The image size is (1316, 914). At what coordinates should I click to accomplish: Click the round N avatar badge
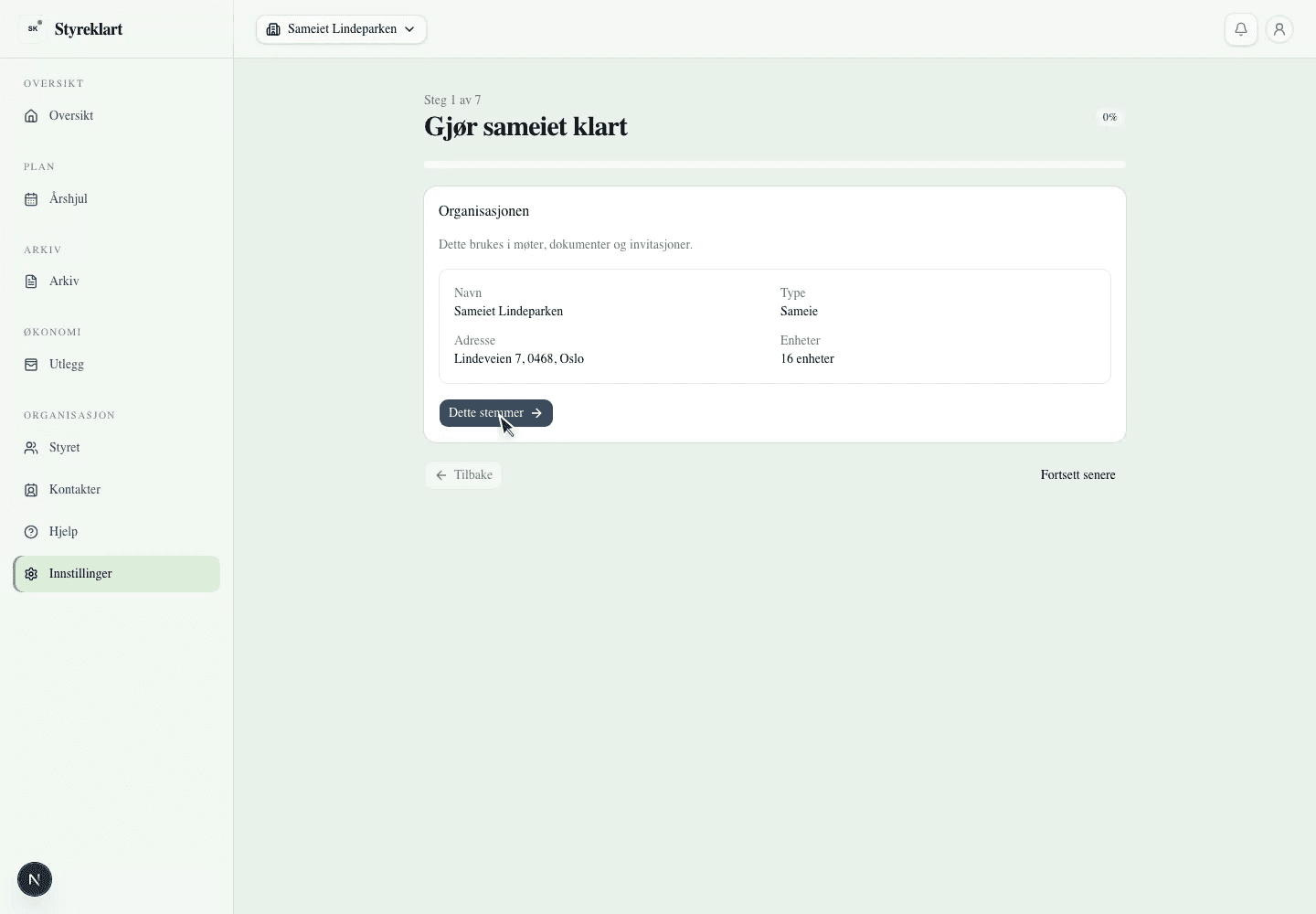coord(35,879)
